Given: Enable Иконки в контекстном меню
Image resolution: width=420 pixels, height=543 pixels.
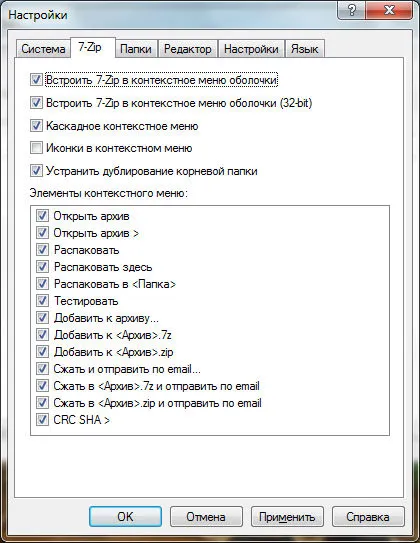Looking at the screenshot, I should 36,148.
